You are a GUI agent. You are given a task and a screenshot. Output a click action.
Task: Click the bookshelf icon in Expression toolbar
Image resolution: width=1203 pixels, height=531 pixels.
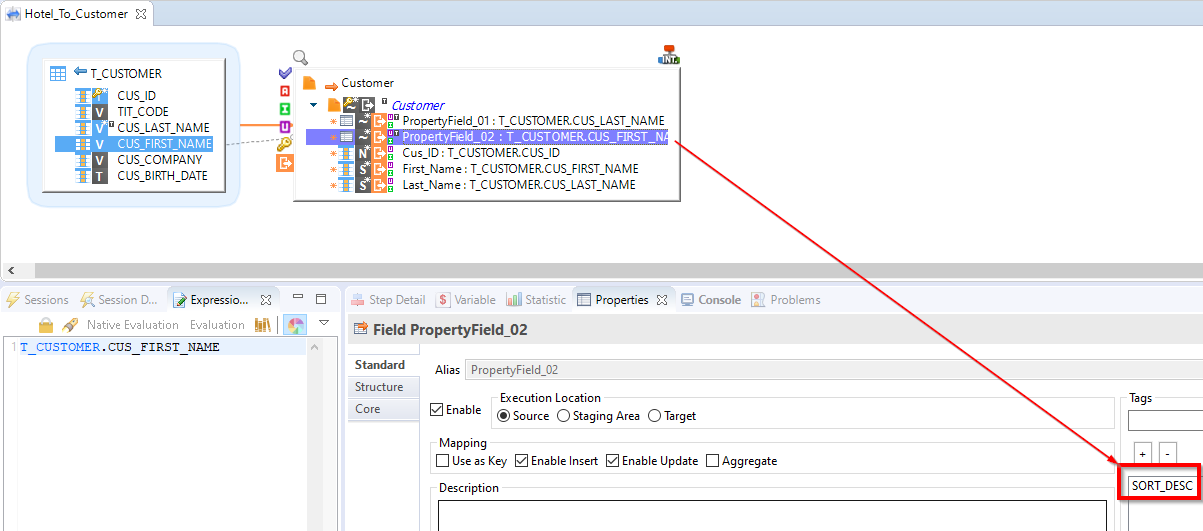263,325
